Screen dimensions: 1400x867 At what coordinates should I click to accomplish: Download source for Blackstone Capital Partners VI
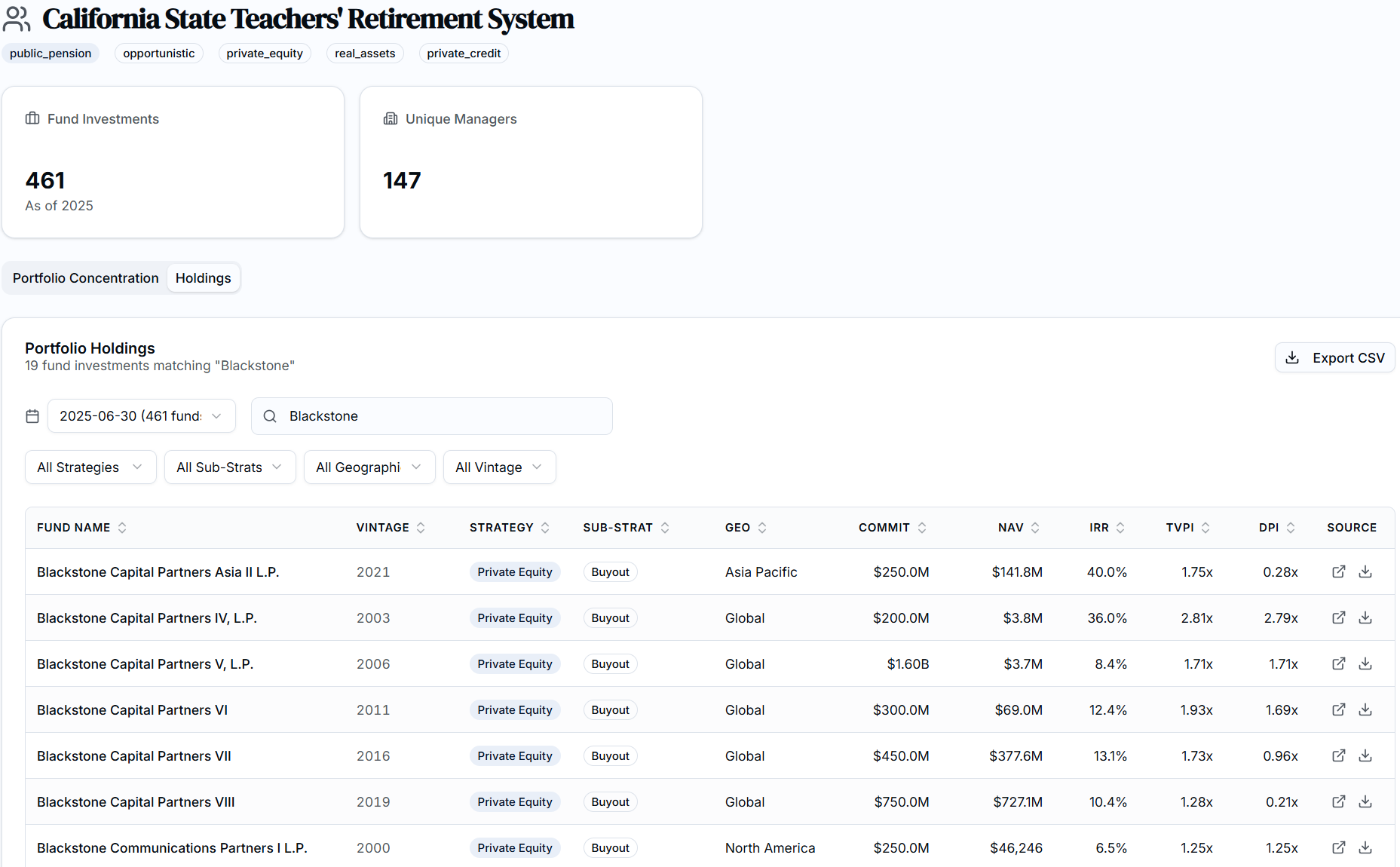click(1365, 709)
